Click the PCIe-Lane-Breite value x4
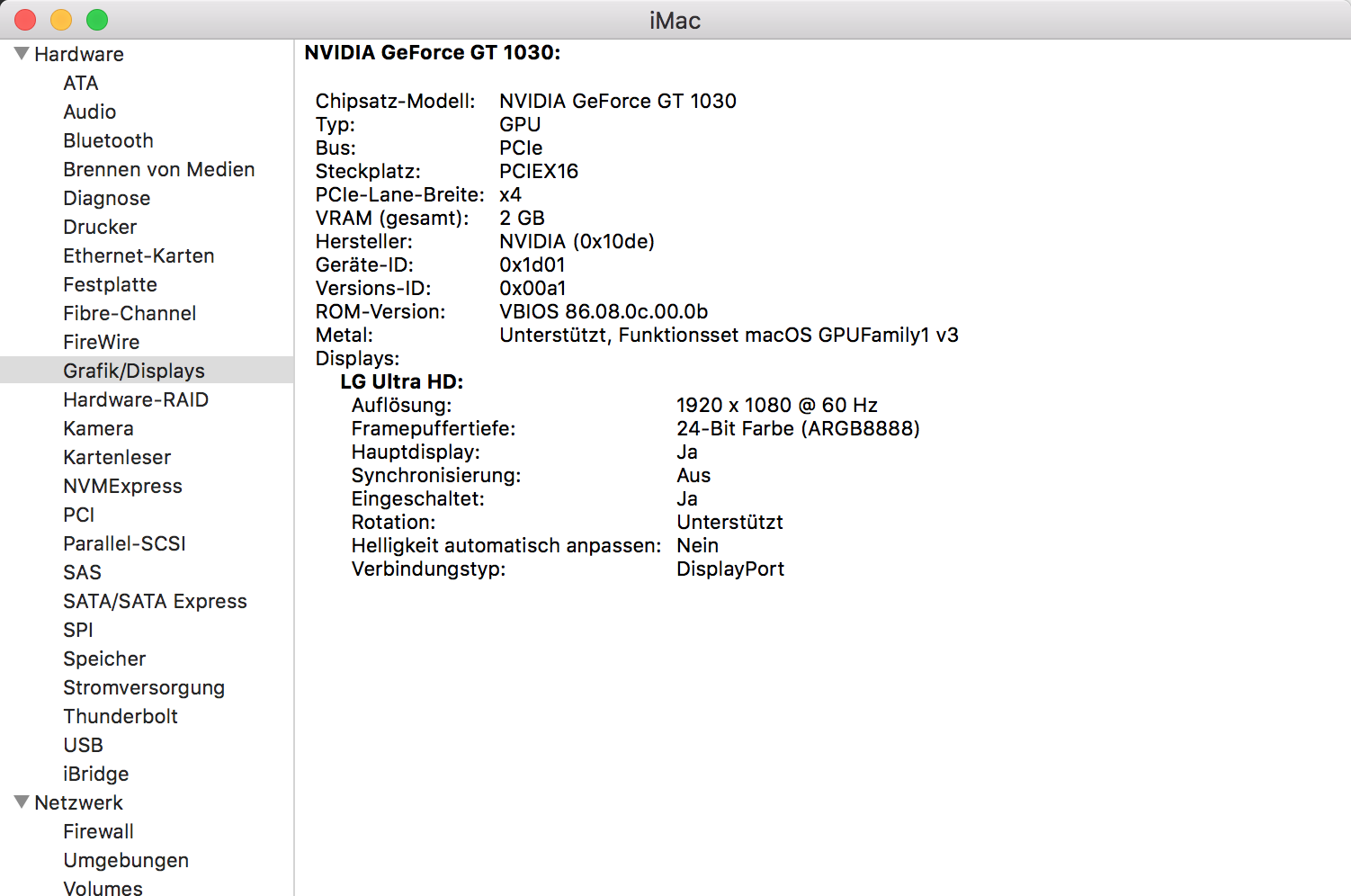The image size is (1351, 896). pyautogui.click(x=510, y=194)
